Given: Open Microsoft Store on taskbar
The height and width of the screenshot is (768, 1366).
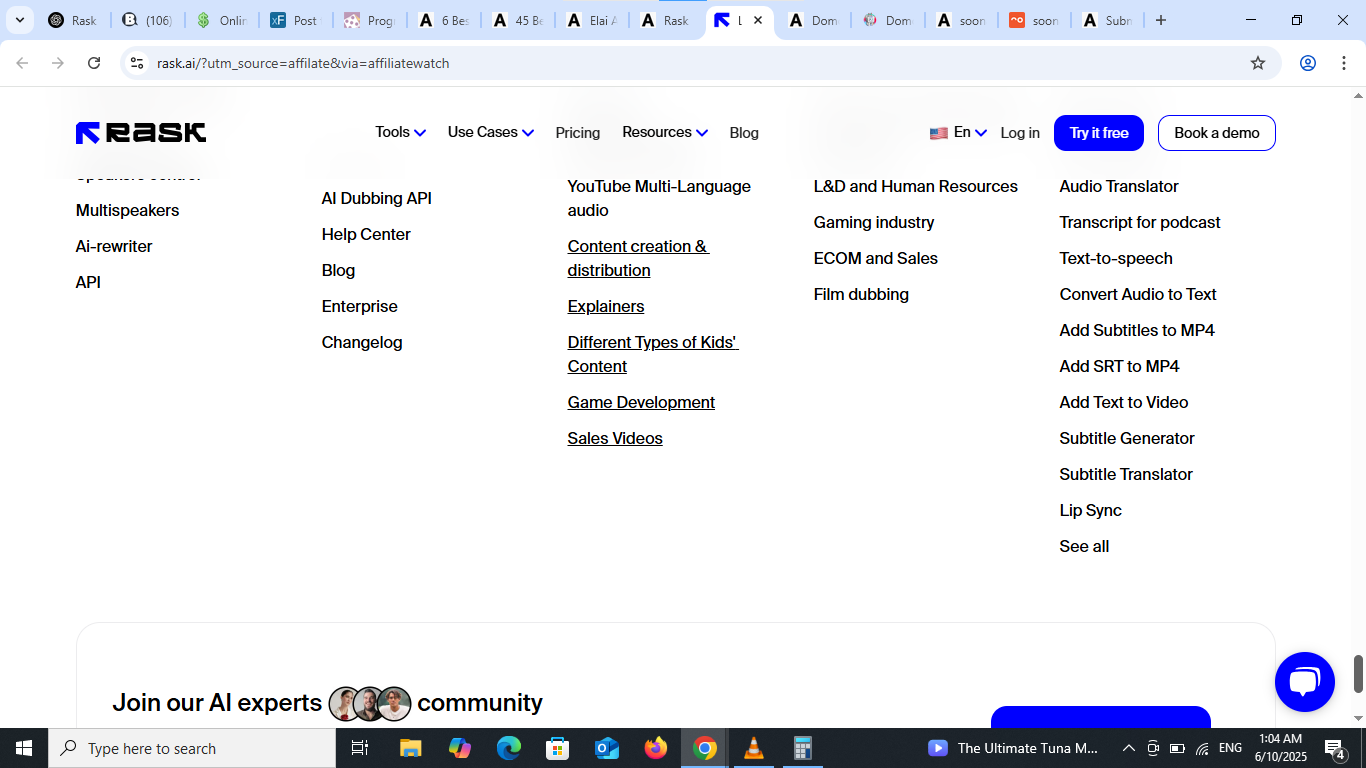Looking at the screenshot, I should [558, 748].
